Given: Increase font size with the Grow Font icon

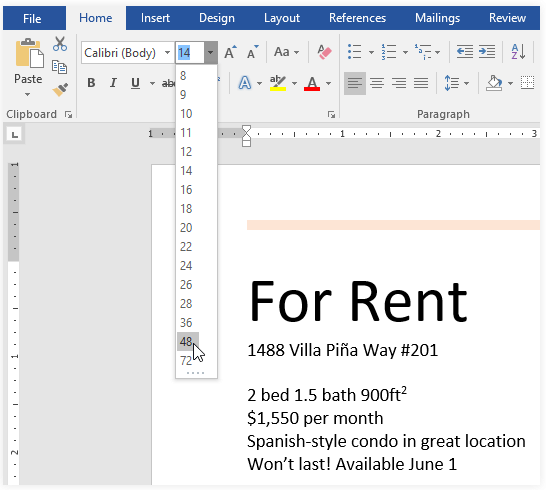Looking at the screenshot, I should pyautogui.click(x=230, y=53).
